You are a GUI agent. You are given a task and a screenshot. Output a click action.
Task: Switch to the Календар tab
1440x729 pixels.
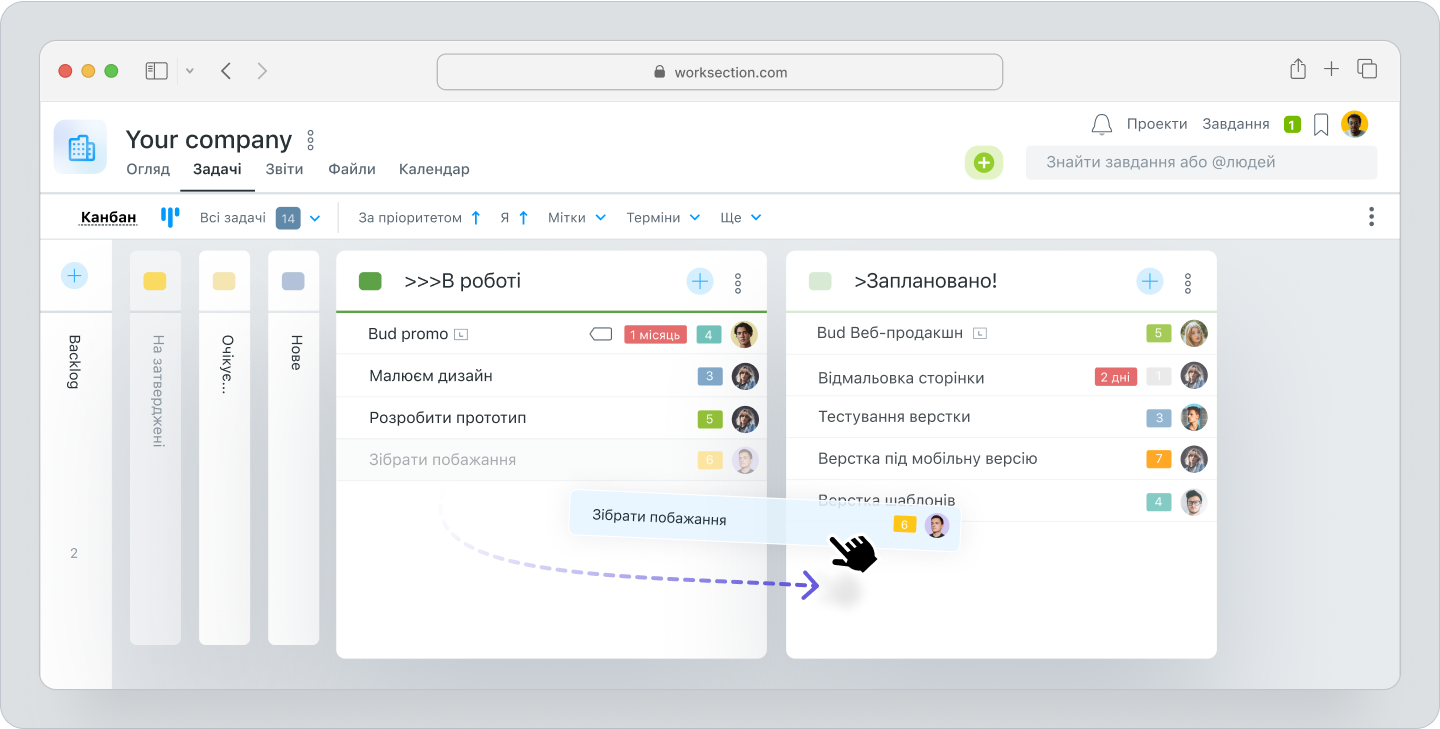tap(434, 169)
